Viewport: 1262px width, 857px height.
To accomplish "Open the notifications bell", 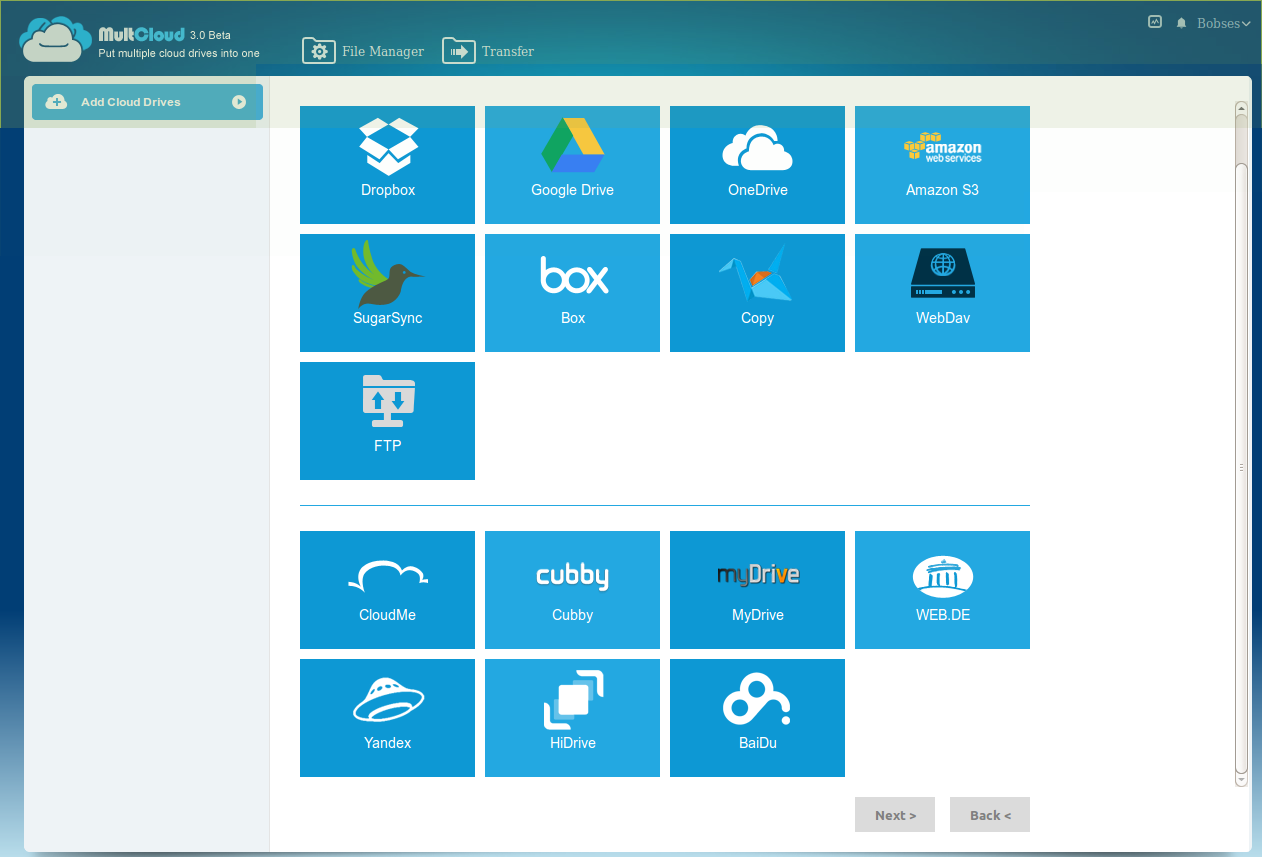I will (x=1181, y=23).
